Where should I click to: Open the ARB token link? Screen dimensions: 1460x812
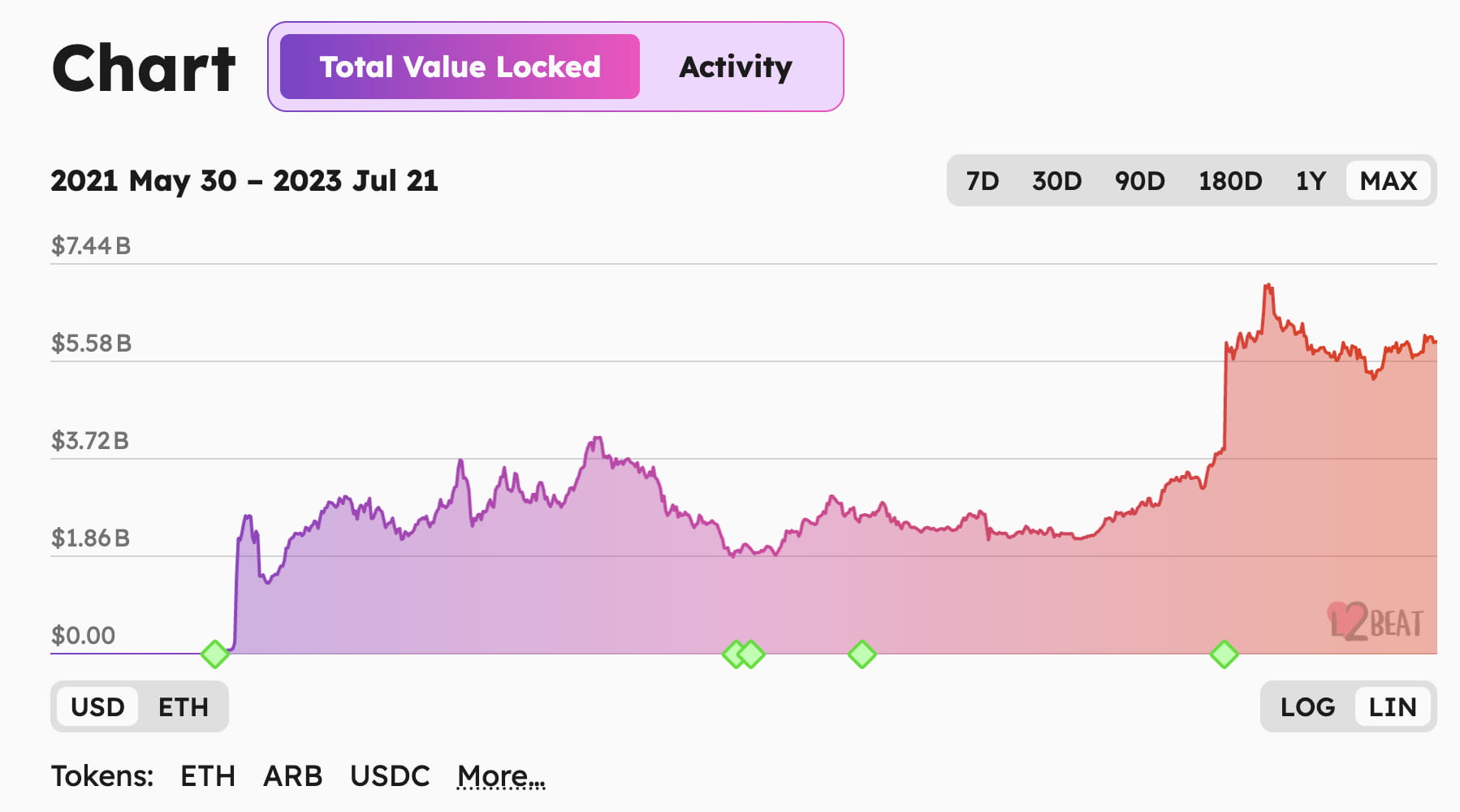(x=292, y=776)
